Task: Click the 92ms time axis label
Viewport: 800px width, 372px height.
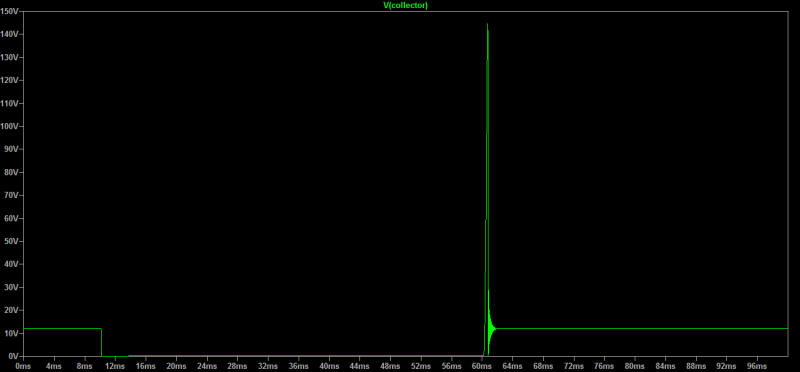Action: click(x=727, y=366)
